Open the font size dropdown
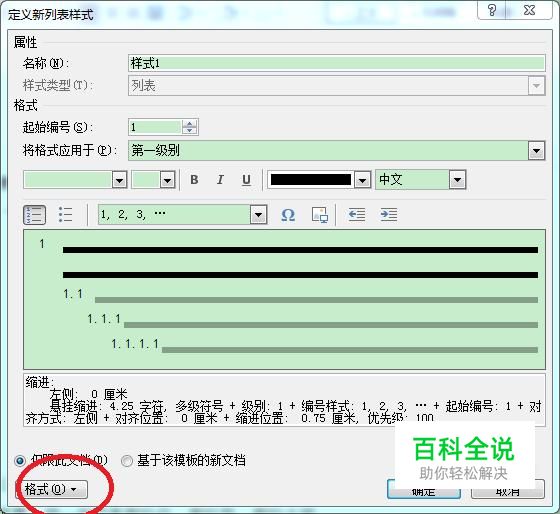 [167, 180]
